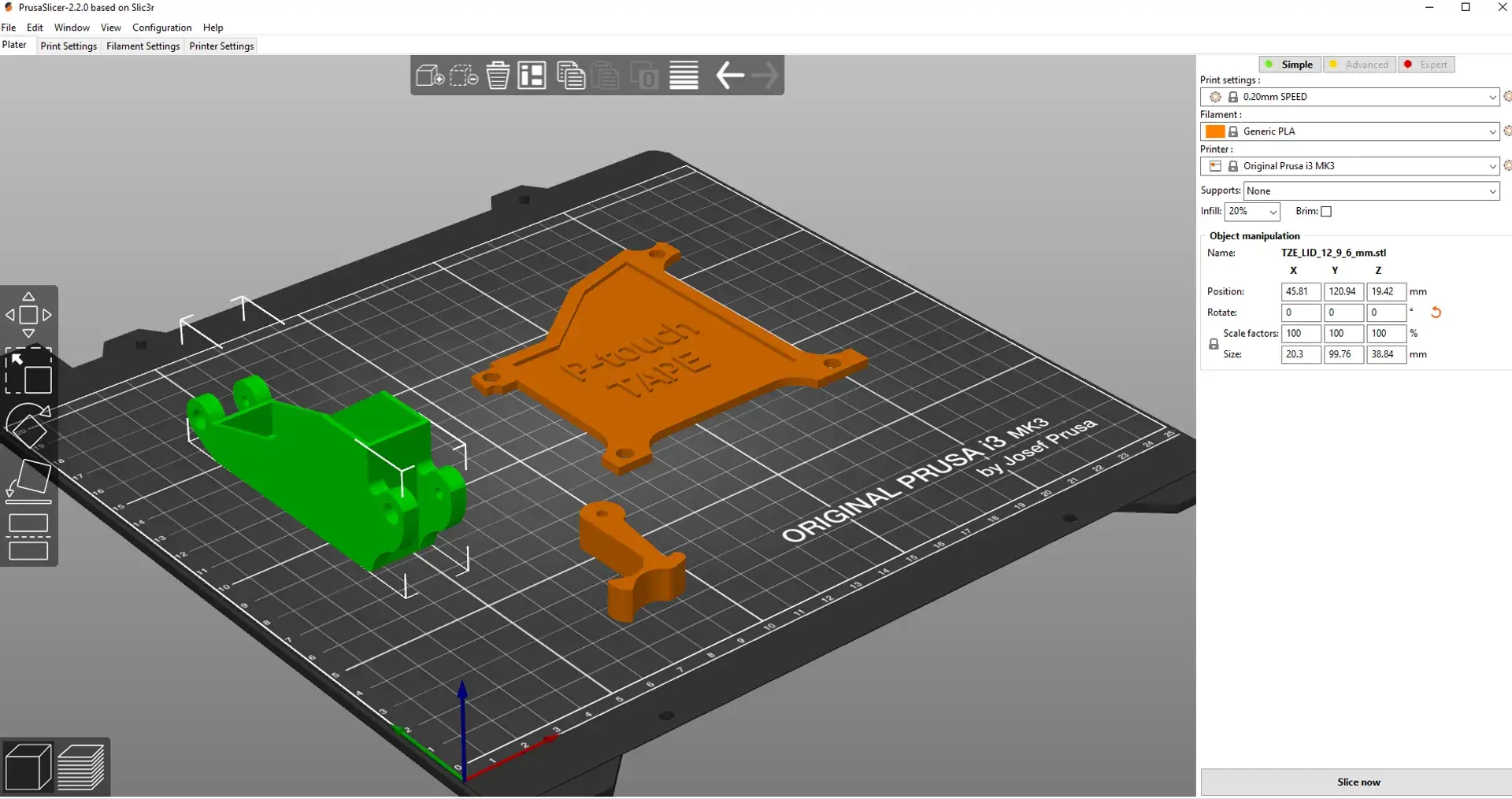Open the Printer preset dropdown
Image resolution: width=1512 pixels, height=799 pixels.
point(1350,166)
